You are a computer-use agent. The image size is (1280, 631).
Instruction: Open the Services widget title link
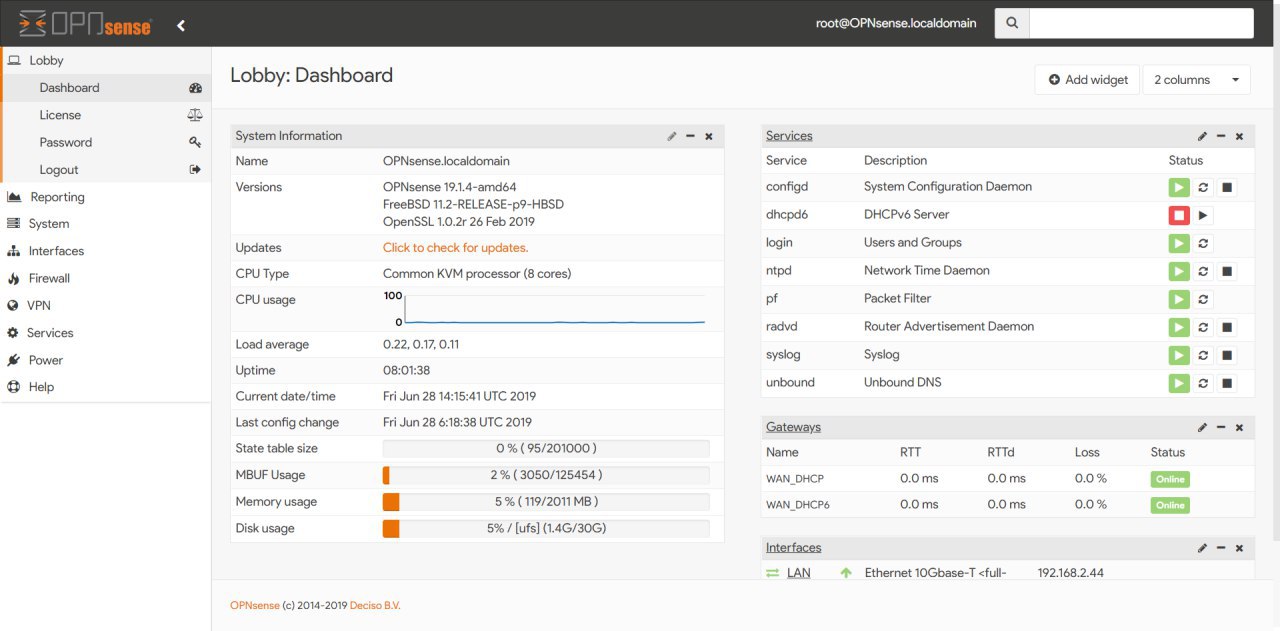789,136
